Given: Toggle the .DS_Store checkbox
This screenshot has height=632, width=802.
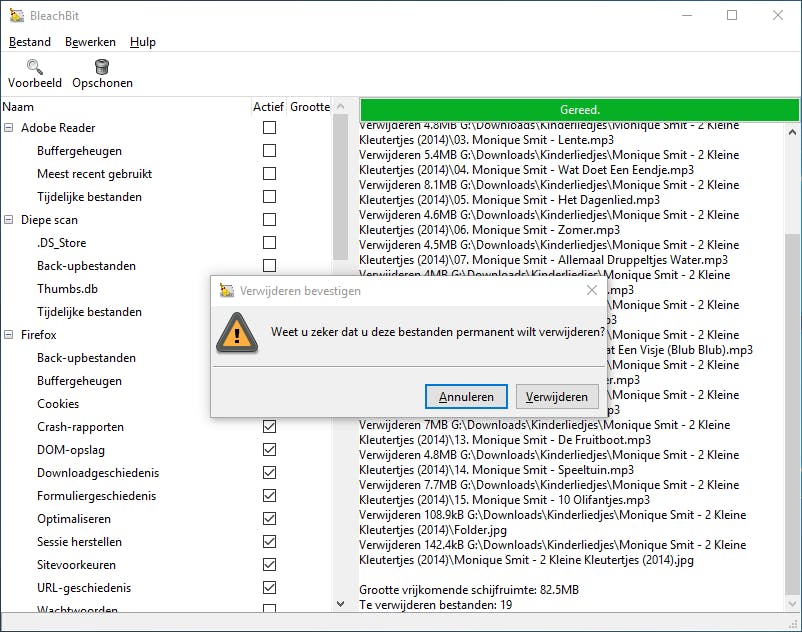Looking at the screenshot, I should [269, 242].
